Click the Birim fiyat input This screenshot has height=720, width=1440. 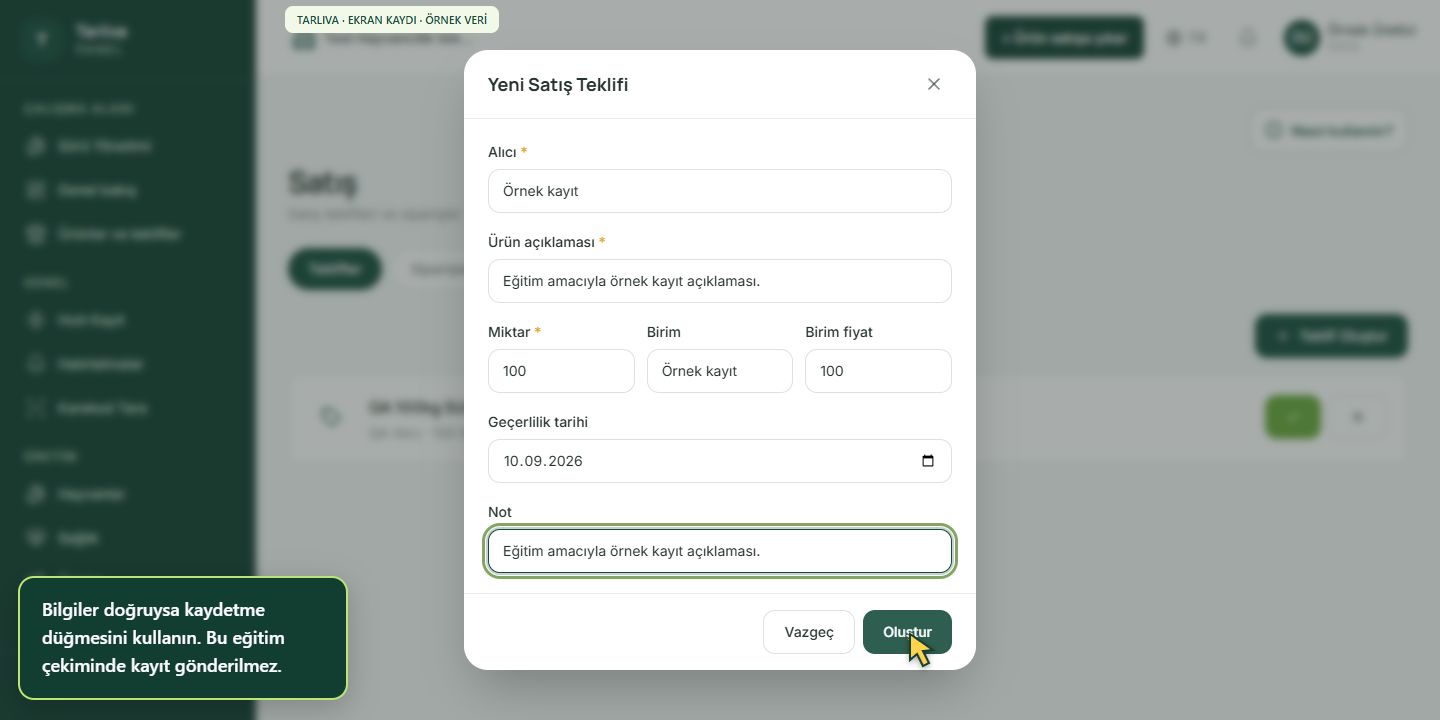tap(878, 371)
